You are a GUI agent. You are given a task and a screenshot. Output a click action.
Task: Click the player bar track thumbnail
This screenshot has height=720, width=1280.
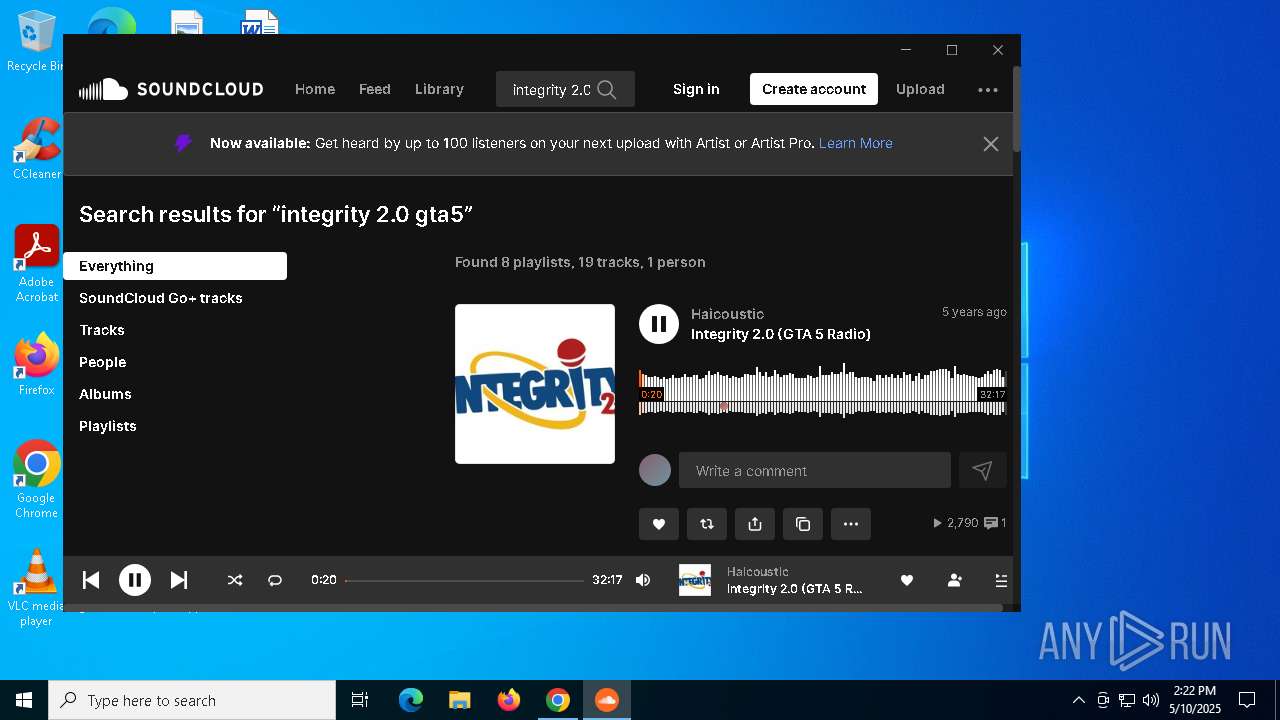click(x=695, y=580)
